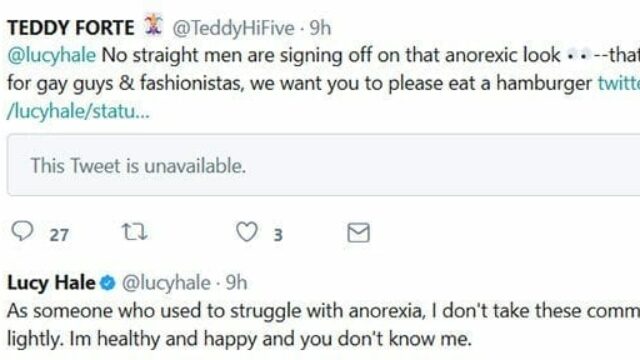Viewport: 640px width, 360px height.
Task: Click the 3 likes count
Action: tap(278, 235)
